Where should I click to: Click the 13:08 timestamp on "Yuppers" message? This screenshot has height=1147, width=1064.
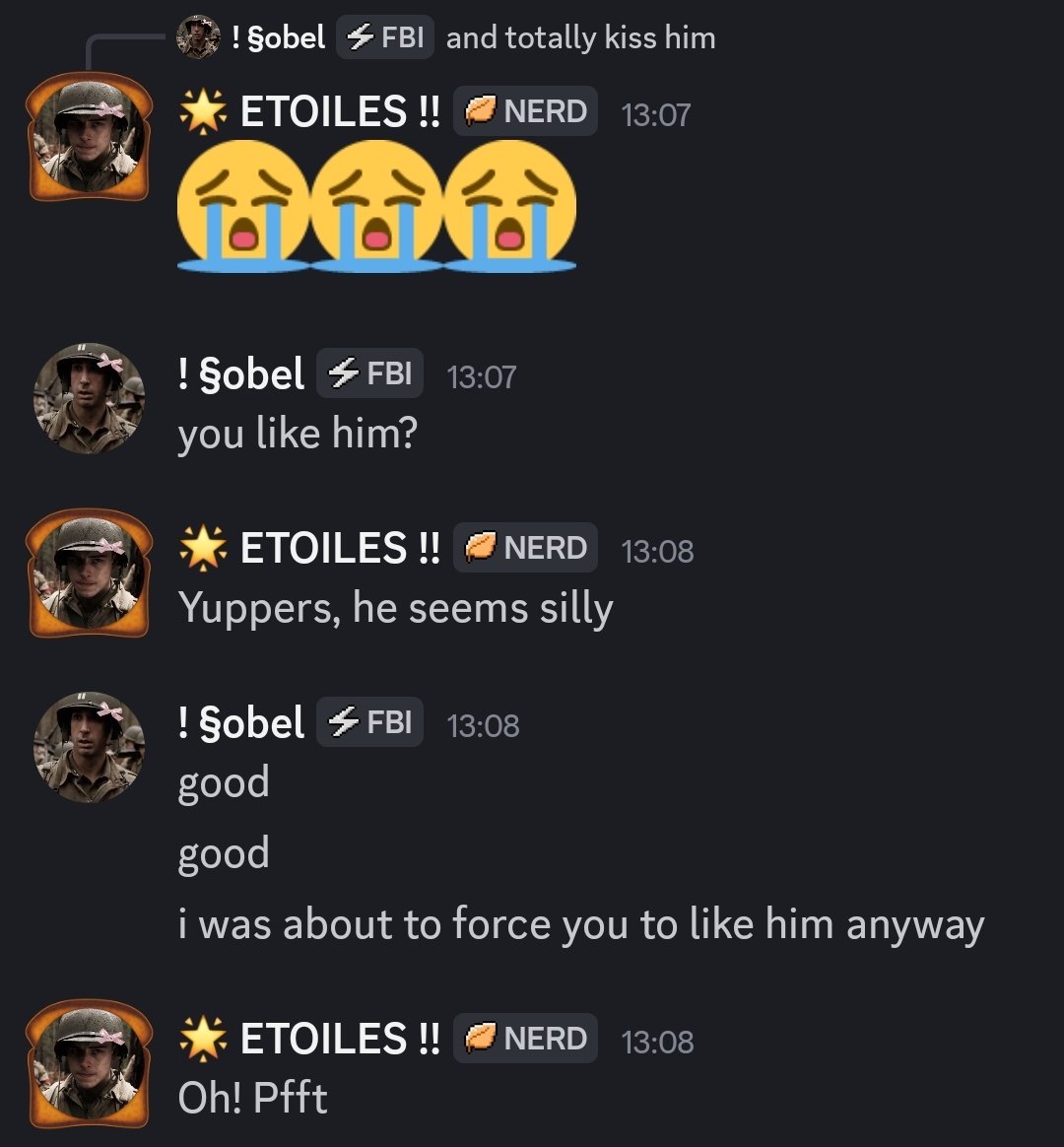(x=657, y=551)
